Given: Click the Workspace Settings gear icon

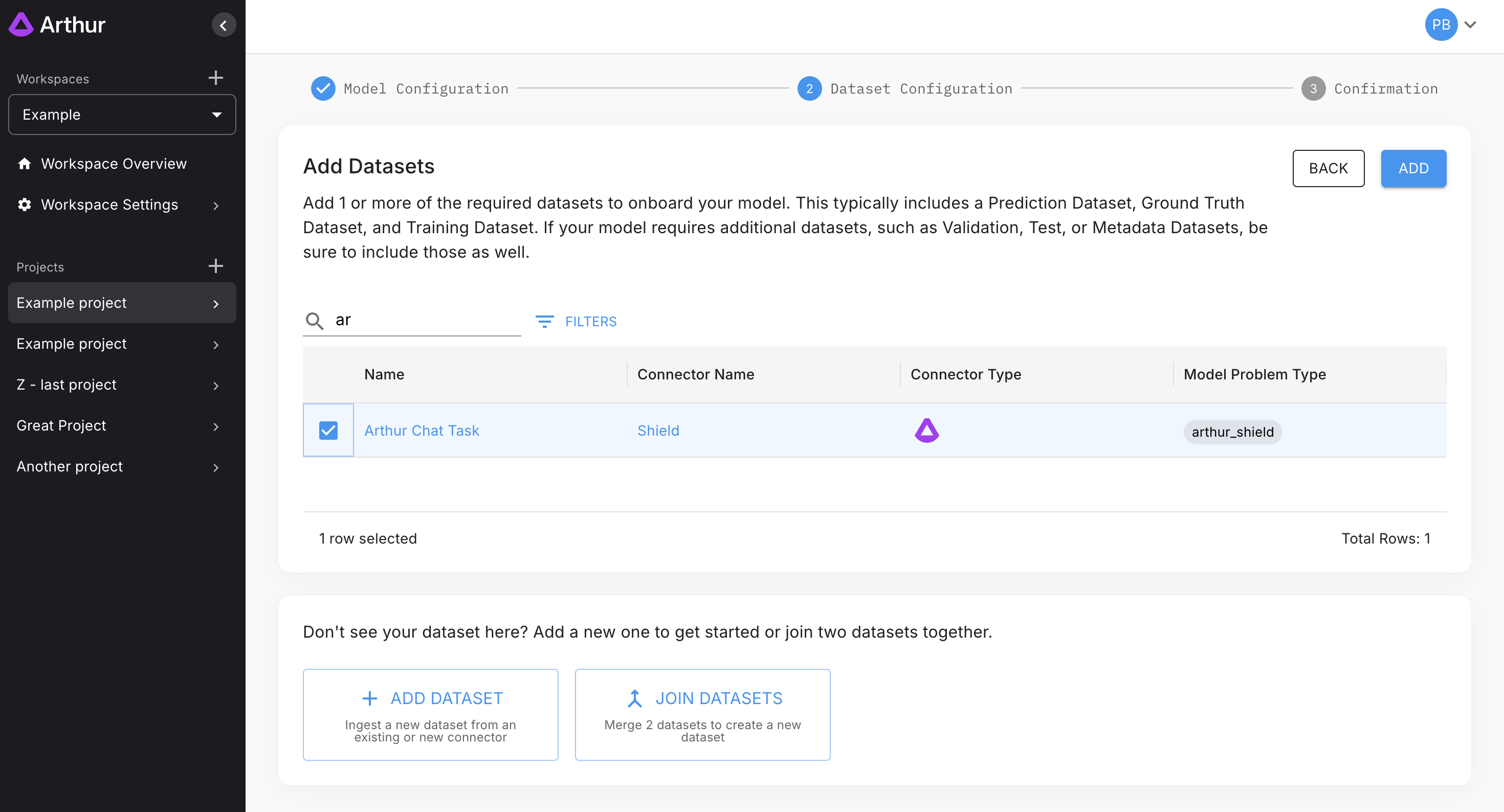Looking at the screenshot, I should click(25, 205).
